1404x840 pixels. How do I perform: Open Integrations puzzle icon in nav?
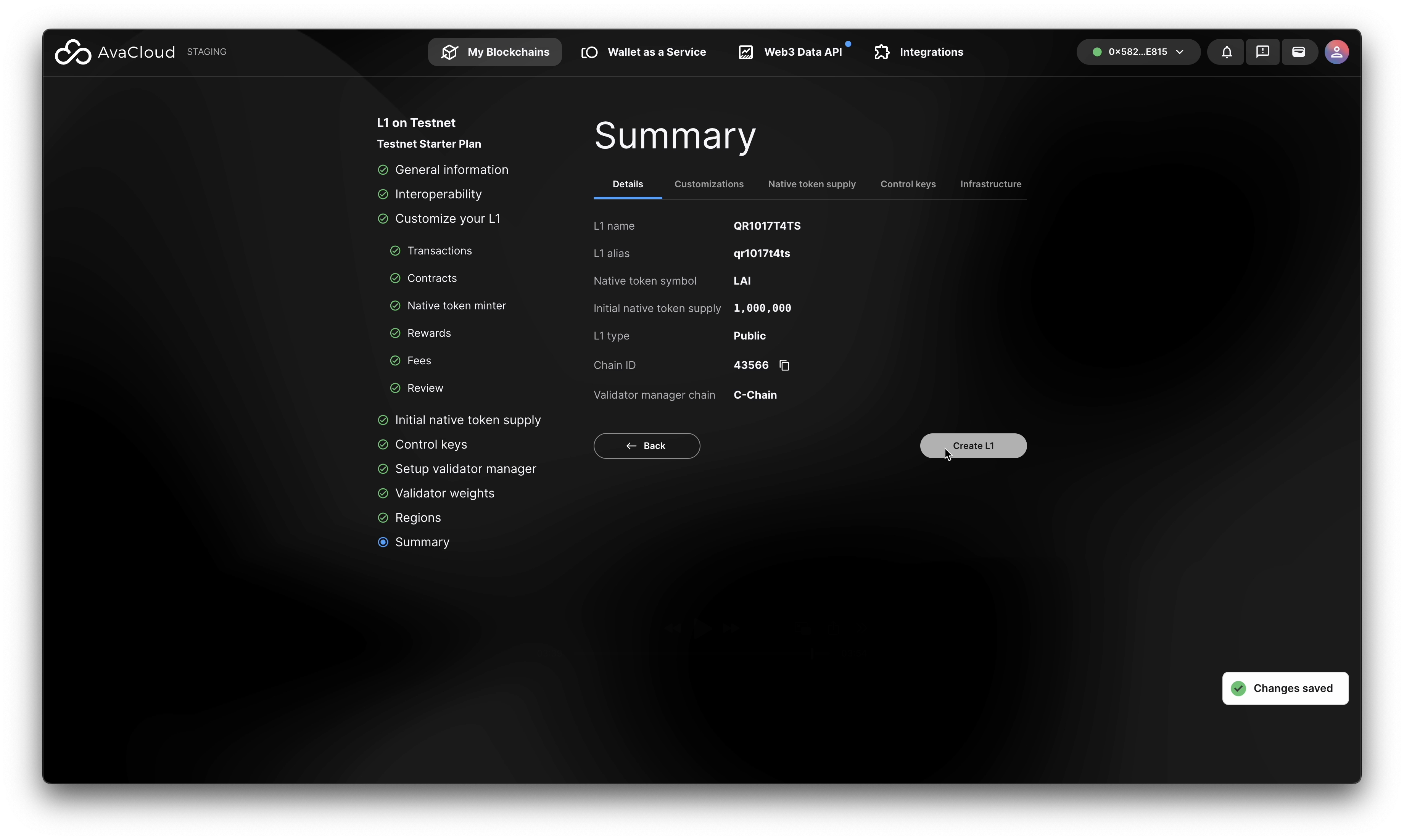[881, 52]
